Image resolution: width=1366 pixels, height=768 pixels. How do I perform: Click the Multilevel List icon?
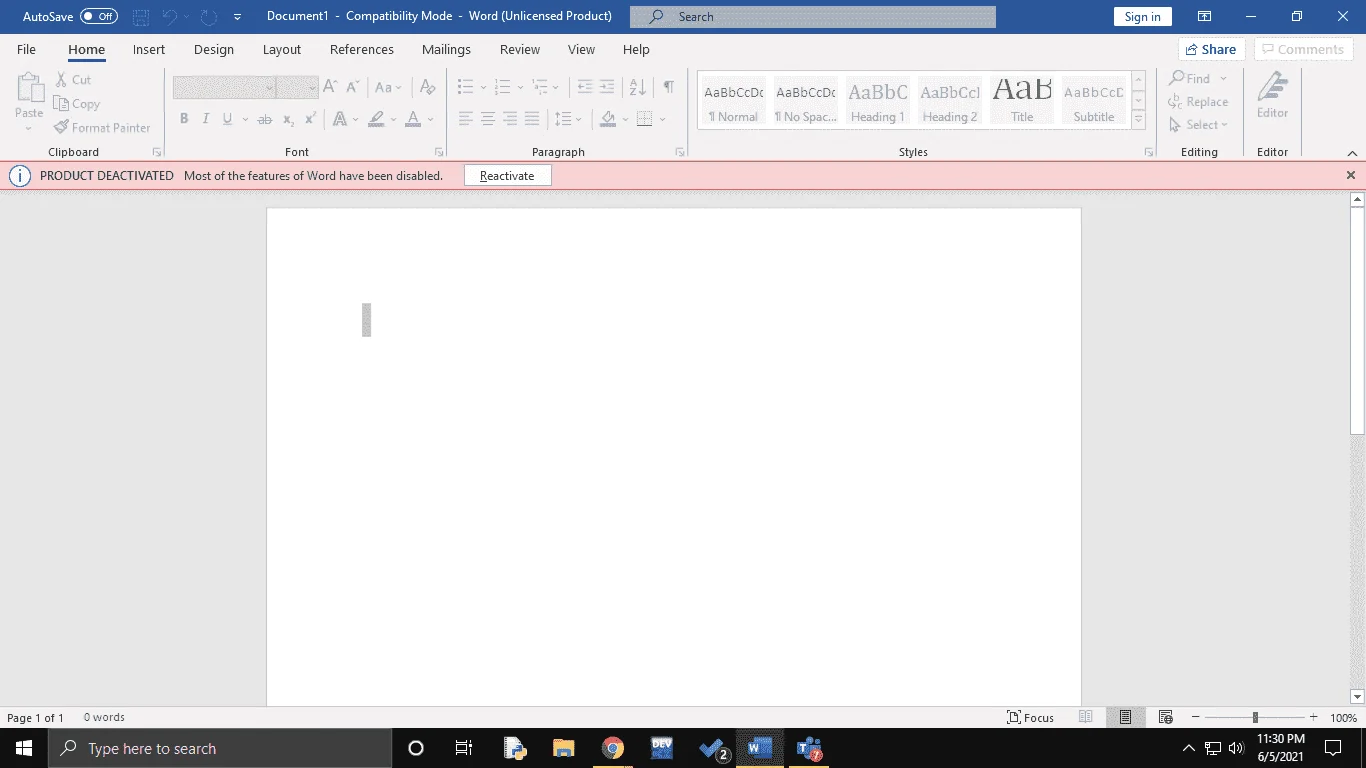tap(540, 88)
